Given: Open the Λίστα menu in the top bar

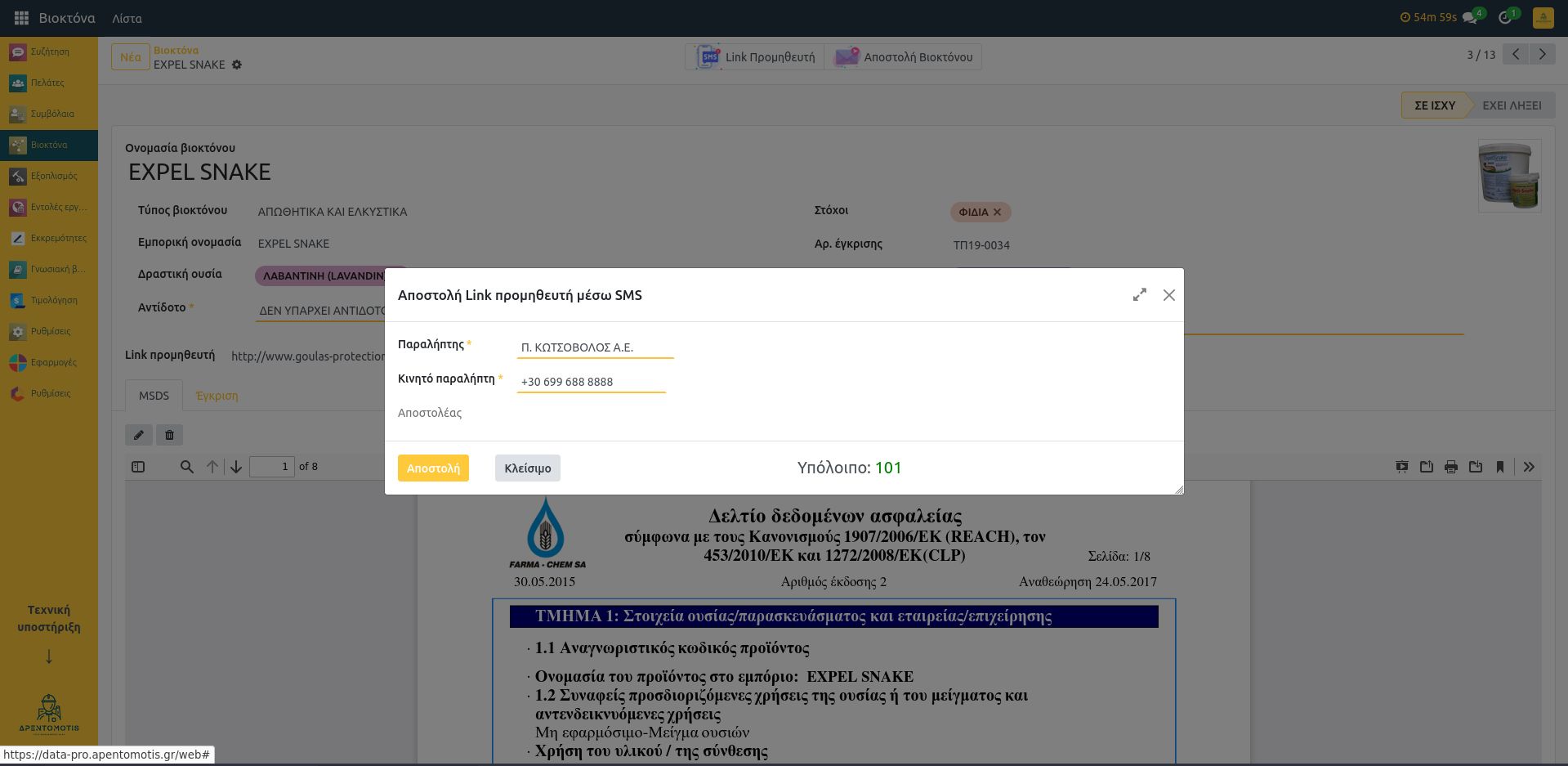Looking at the screenshot, I should tap(127, 18).
